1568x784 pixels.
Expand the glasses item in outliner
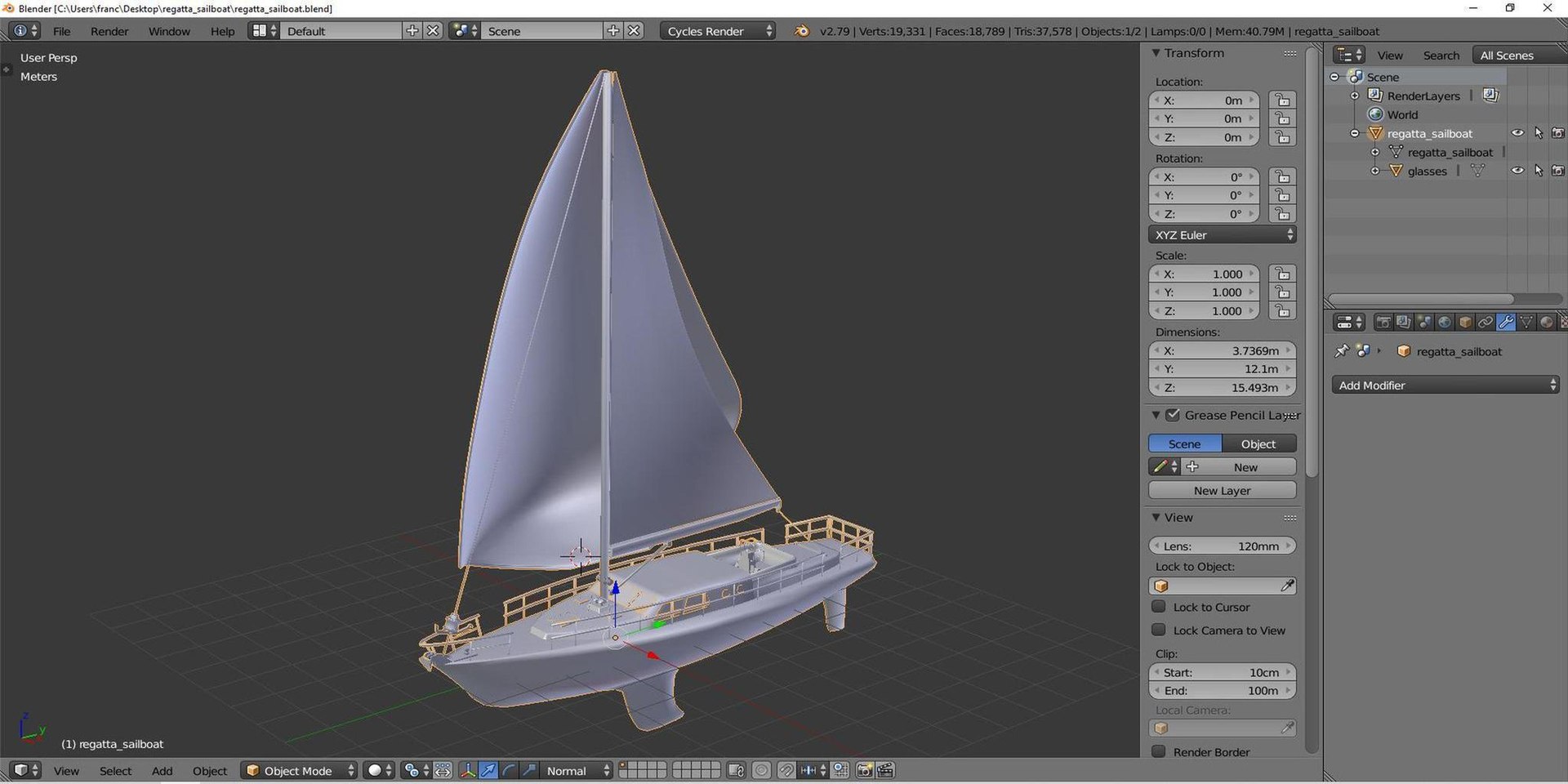pyautogui.click(x=1375, y=171)
